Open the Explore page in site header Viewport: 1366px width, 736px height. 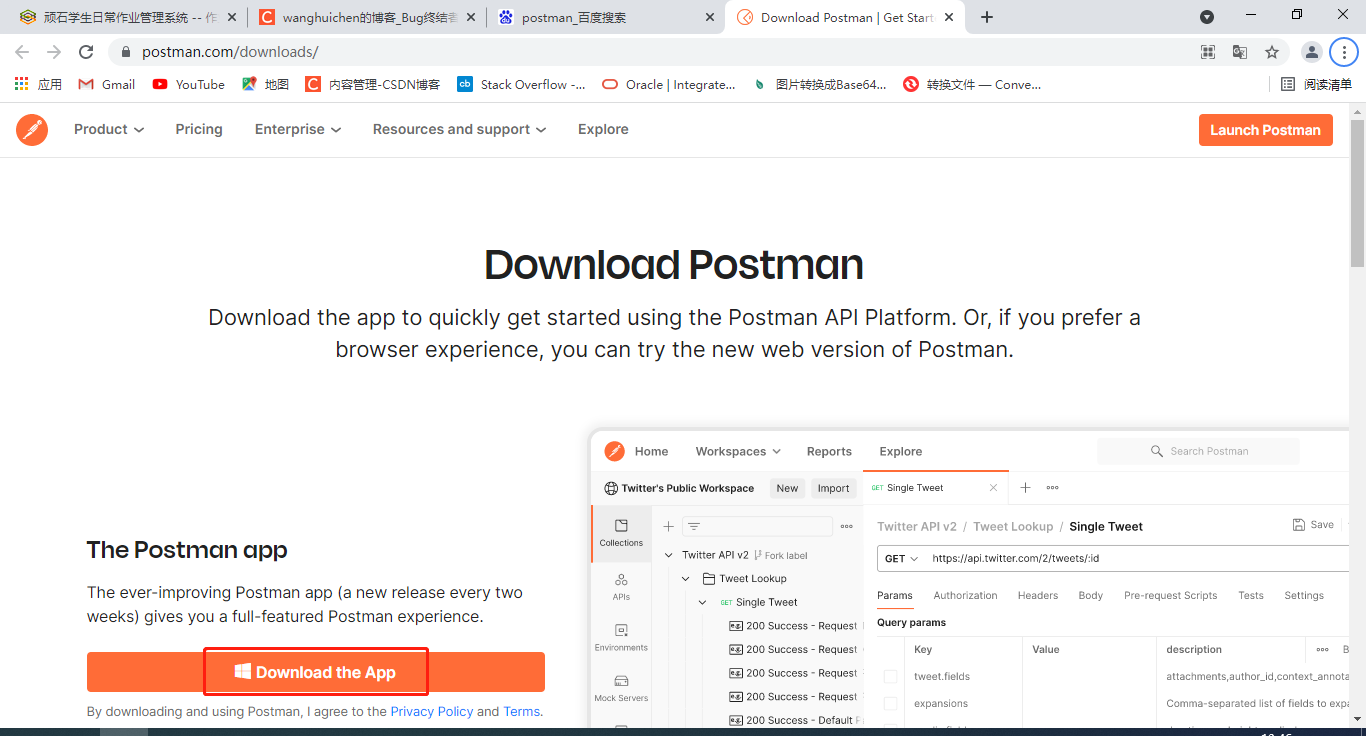603,130
